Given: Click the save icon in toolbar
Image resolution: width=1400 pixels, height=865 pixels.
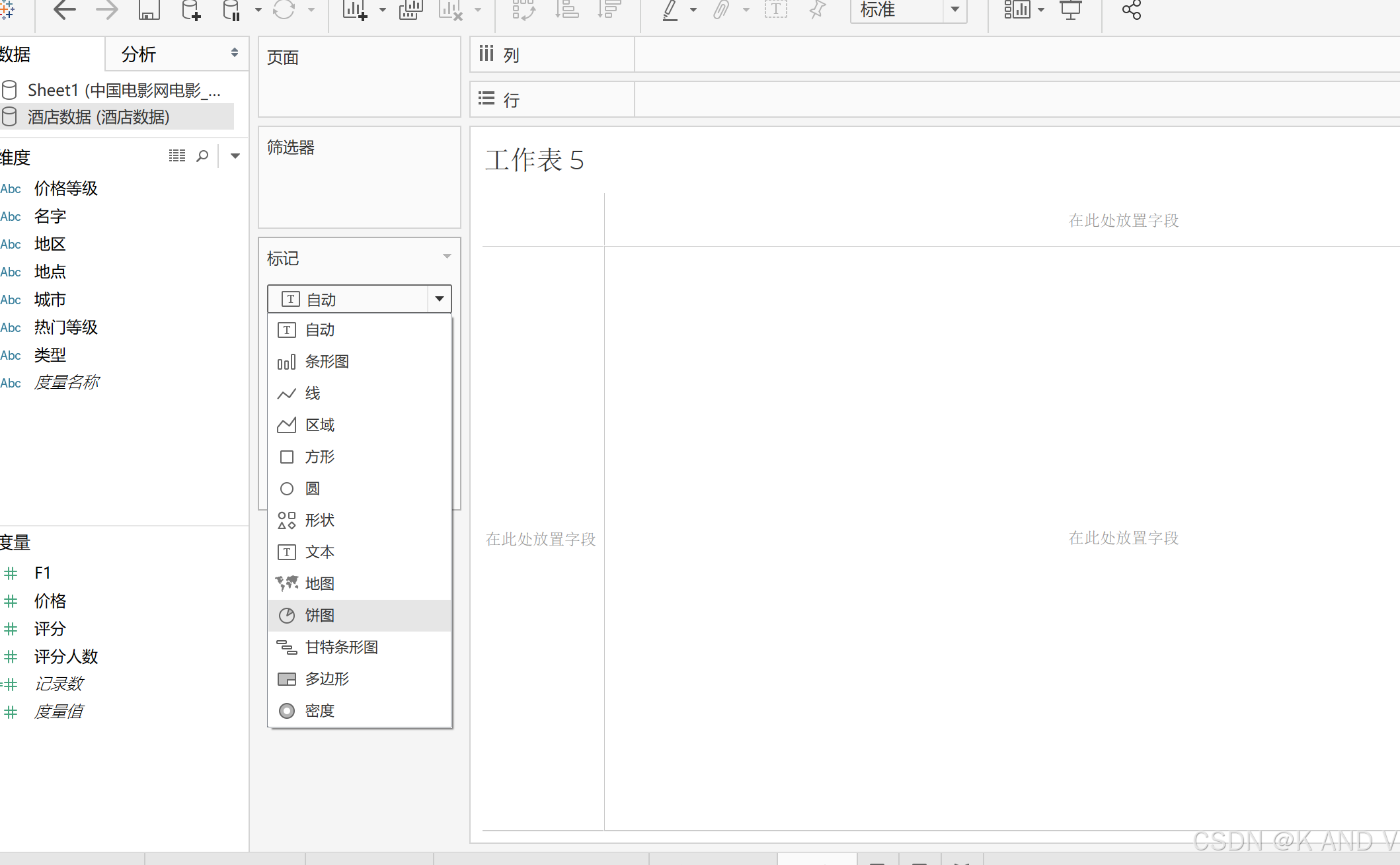Looking at the screenshot, I should click(149, 10).
